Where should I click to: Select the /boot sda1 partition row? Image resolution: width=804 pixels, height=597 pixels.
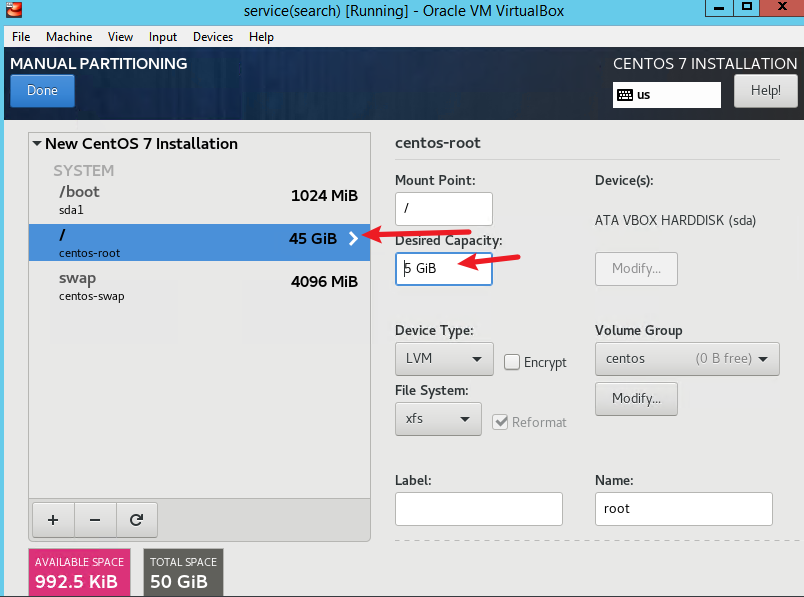199,200
